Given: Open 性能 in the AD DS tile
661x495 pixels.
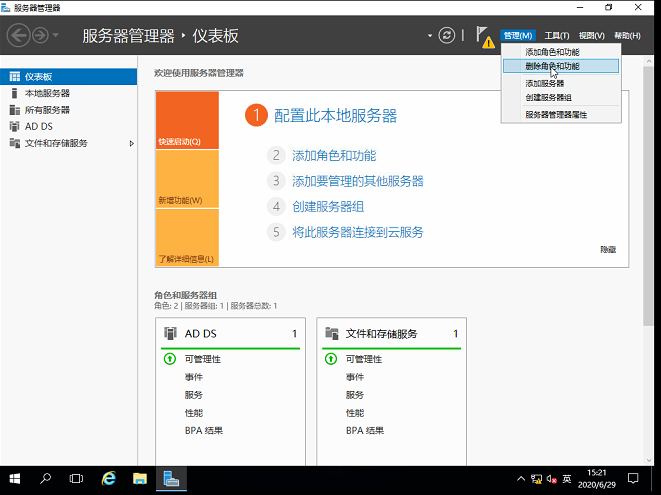Looking at the screenshot, I should [x=194, y=413].
